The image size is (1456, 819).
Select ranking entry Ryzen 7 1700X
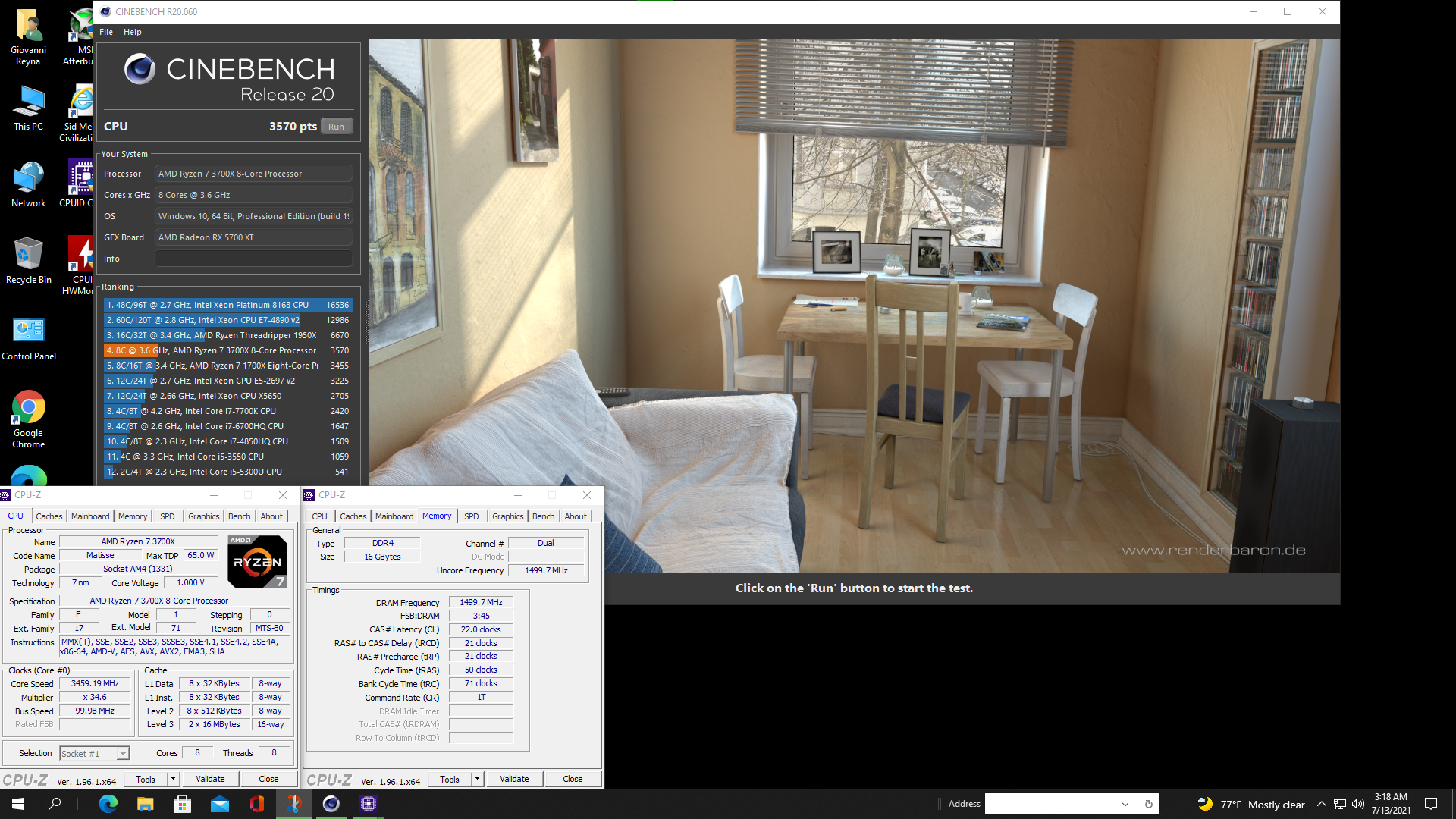[227, 366]
